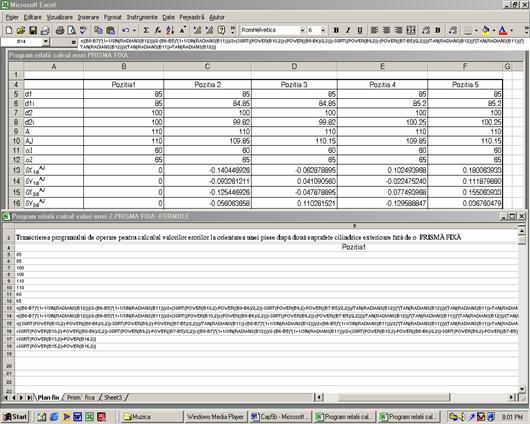Screen dimensions: 530x424
Task: Undo the last action
Action: [x=125, y=30]
